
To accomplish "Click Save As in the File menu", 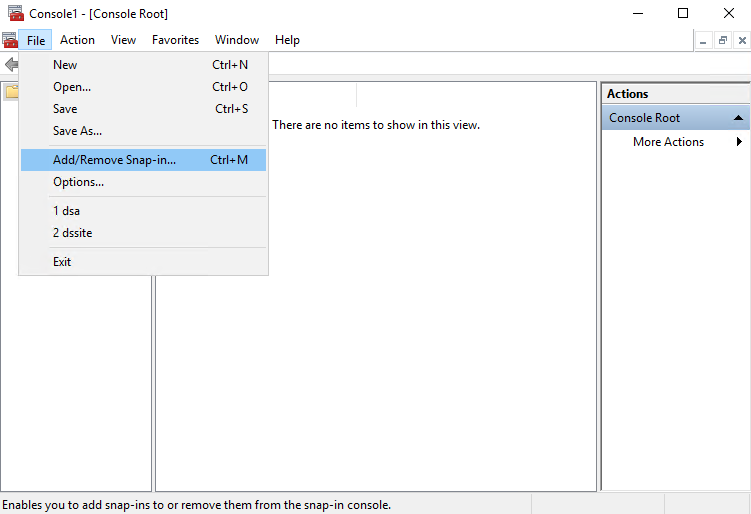I will pos(77,130).
